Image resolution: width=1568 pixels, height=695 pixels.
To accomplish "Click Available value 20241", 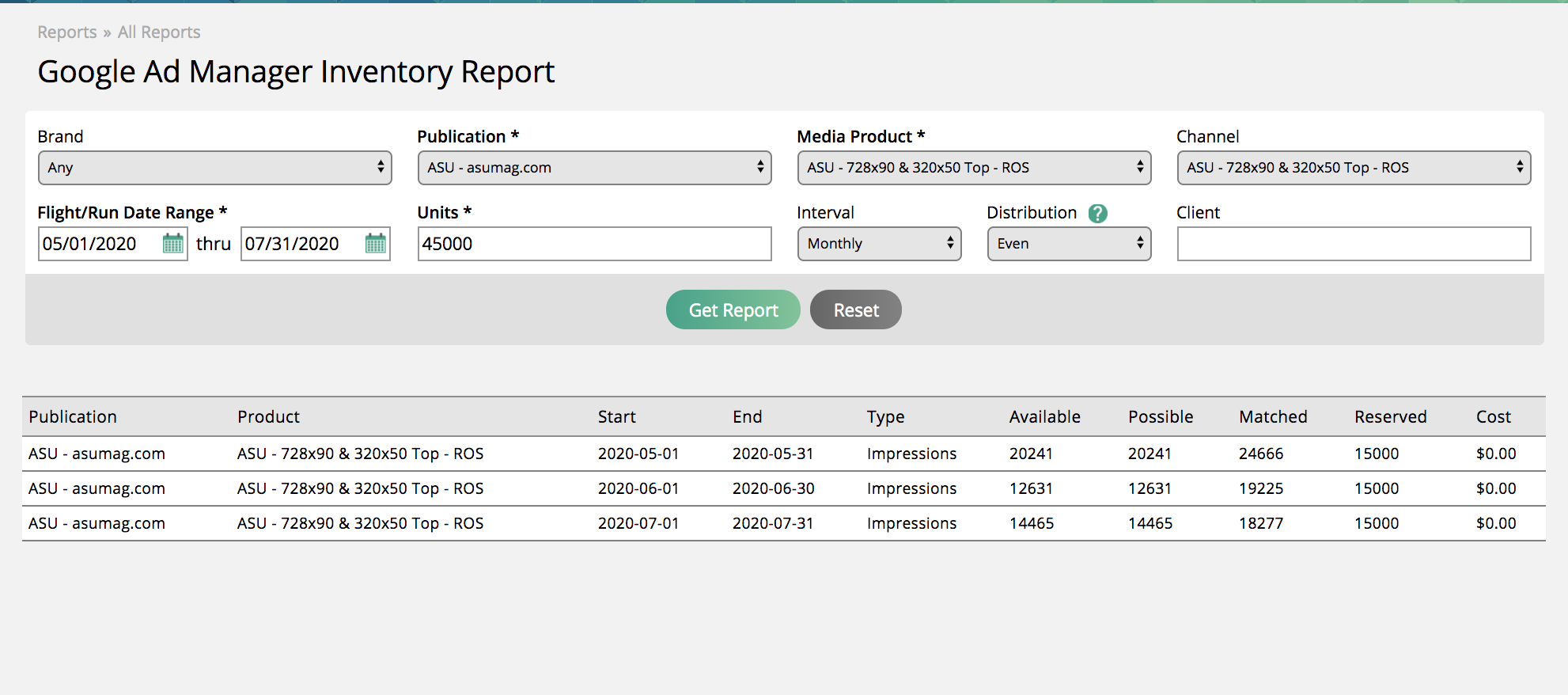I will point(1031,454).
